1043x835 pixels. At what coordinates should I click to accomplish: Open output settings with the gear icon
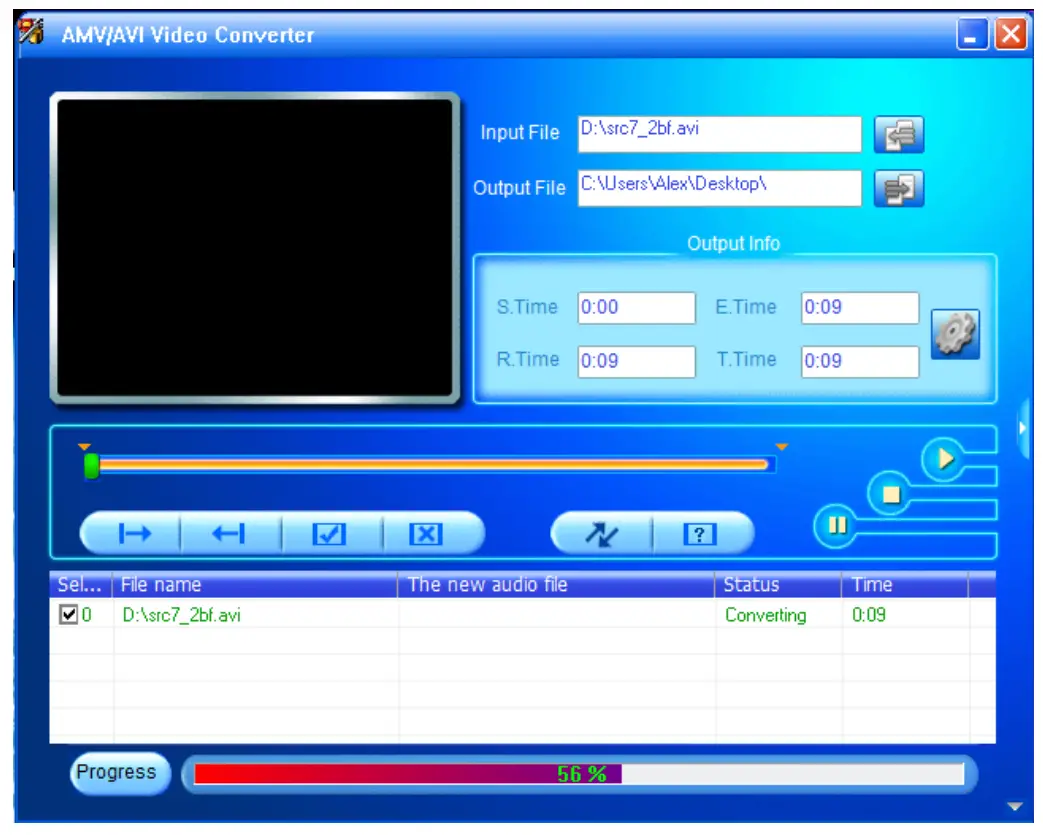pyautogui.click(x=955, y=334)
